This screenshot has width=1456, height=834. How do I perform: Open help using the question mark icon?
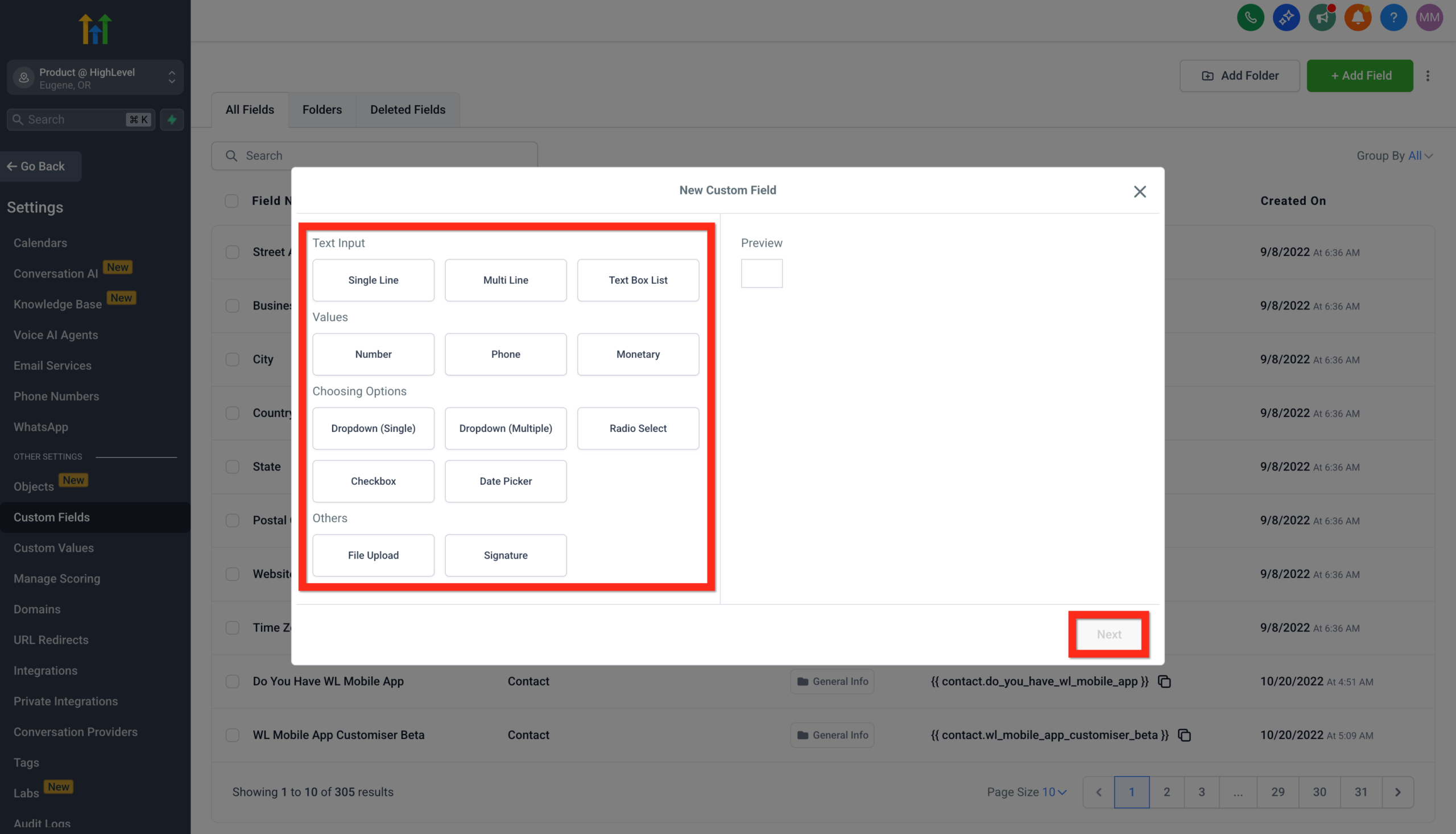coord(1393,18)
